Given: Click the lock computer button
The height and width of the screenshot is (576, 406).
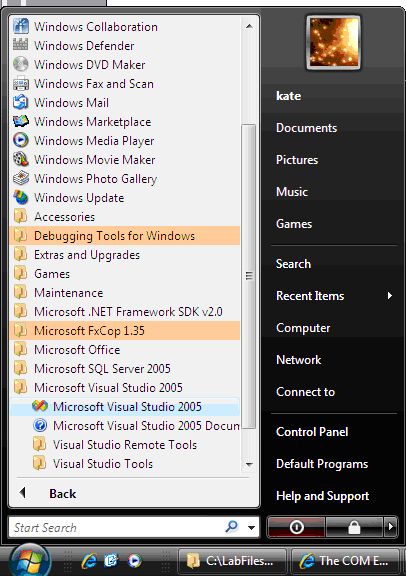Looking at the screenshot, I should tap(354, 527).
